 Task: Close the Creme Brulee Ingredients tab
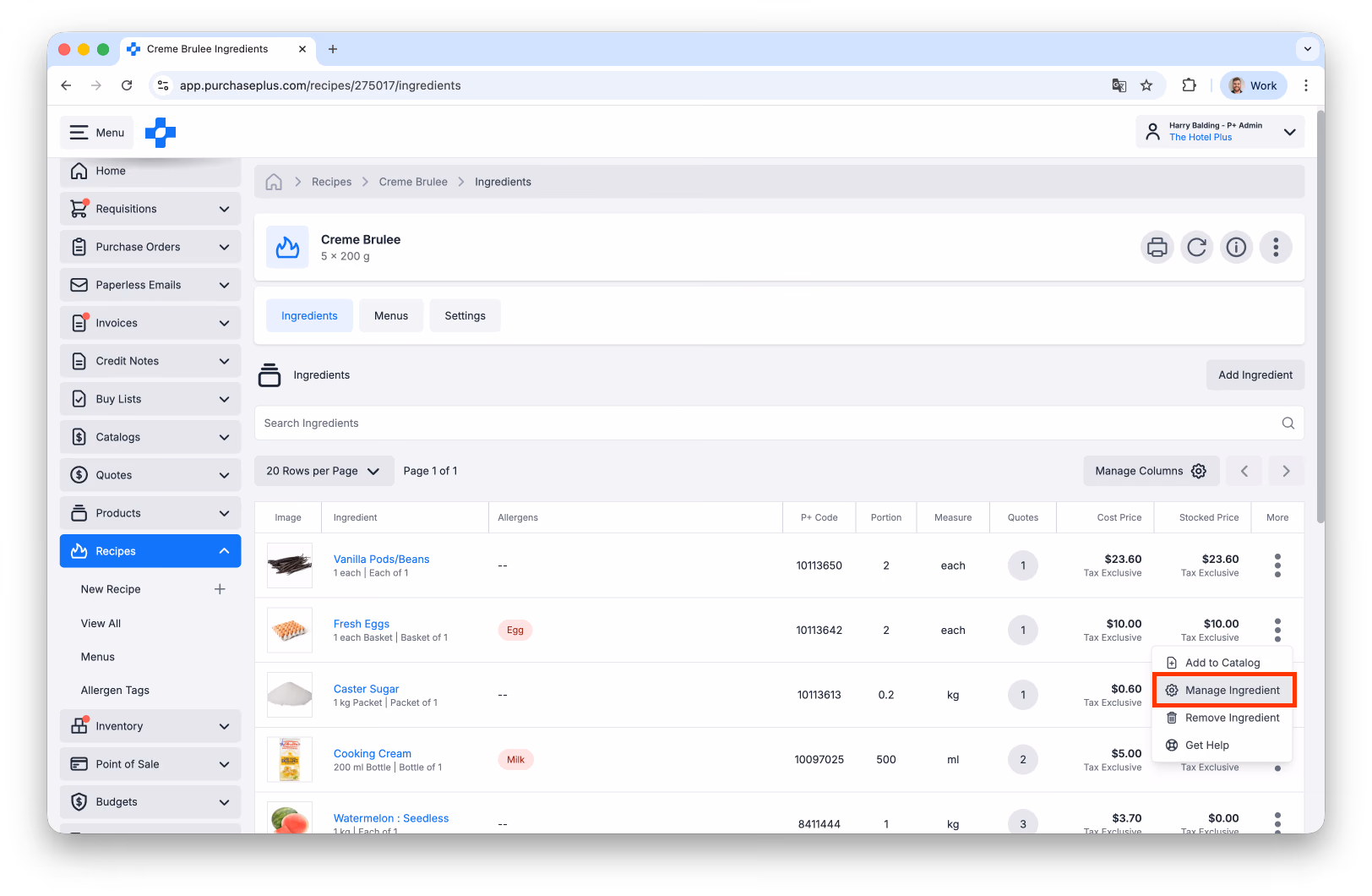tap(302, 49)
